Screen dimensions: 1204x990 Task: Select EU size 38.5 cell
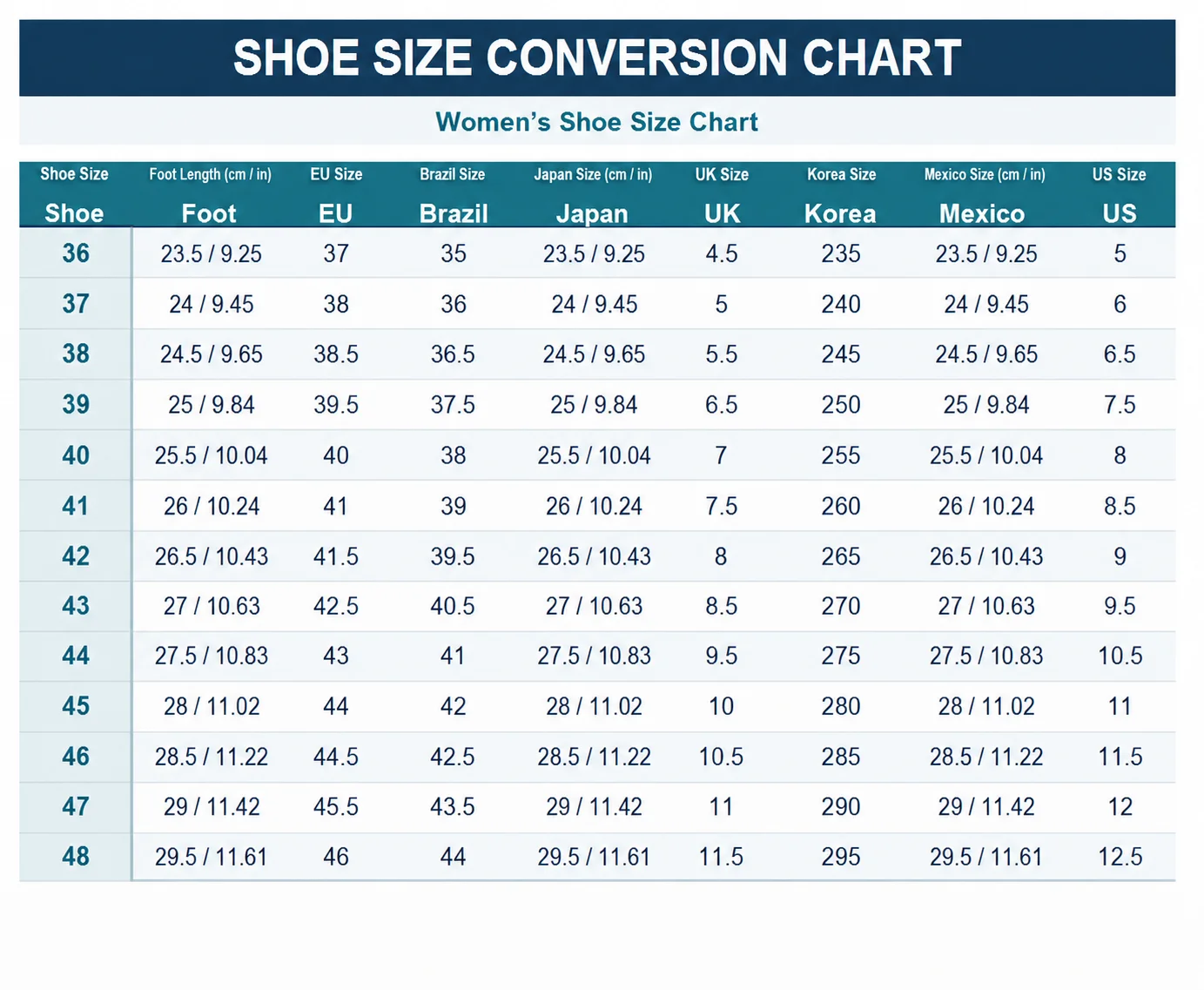tap(336, 354)
